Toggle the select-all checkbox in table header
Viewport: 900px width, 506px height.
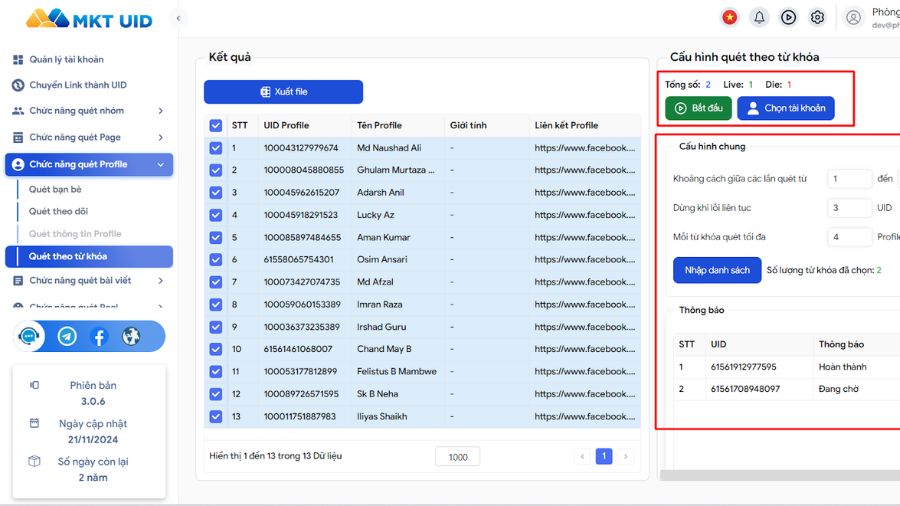pos(216,126)
